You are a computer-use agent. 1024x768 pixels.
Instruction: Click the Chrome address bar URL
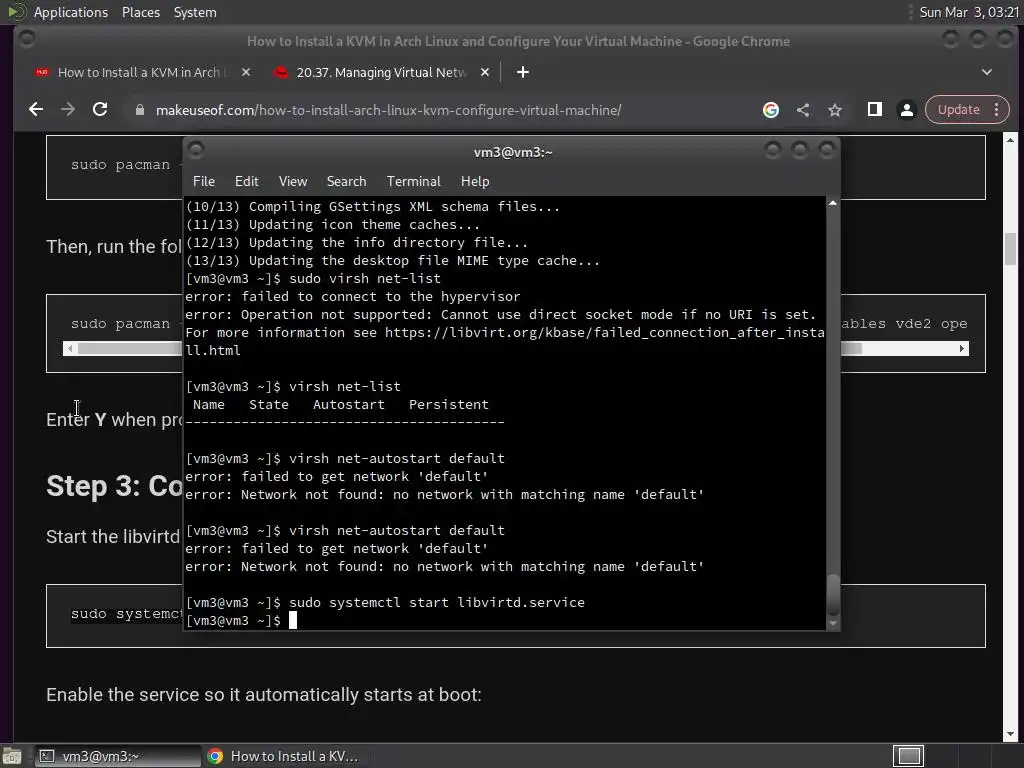click(389, 110)
